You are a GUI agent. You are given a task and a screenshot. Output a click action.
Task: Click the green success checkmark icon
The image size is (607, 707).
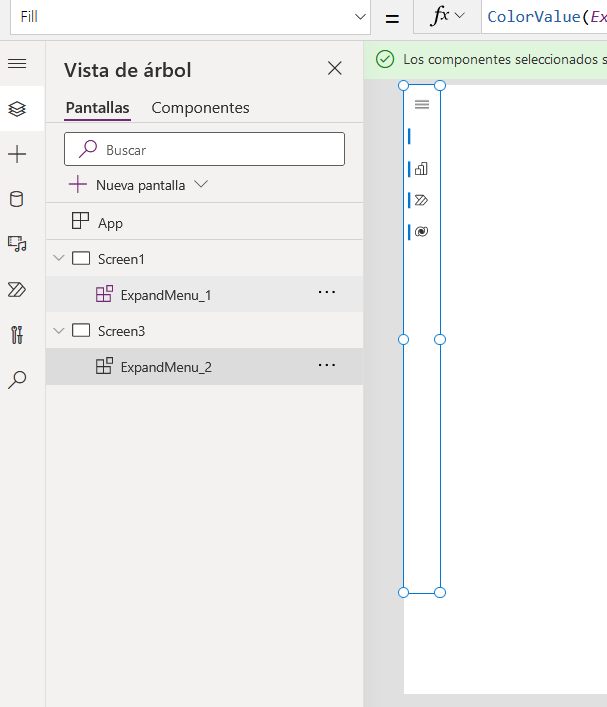385,59
